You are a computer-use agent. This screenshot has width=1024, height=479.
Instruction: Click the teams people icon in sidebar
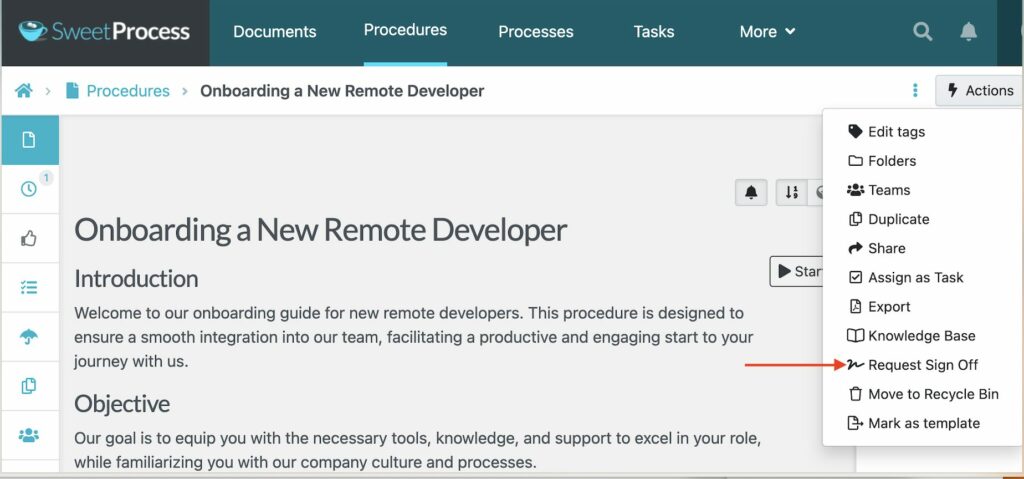29,435
